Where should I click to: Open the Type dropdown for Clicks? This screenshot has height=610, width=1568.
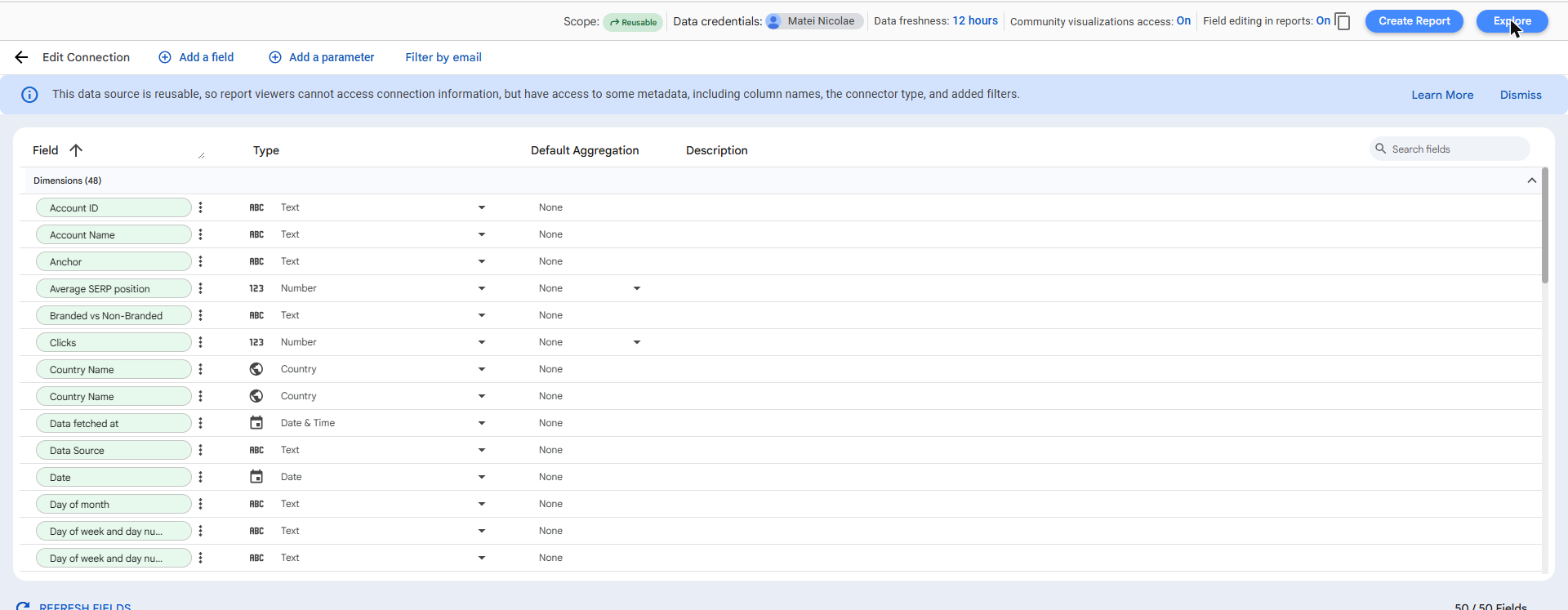point(481,342)
